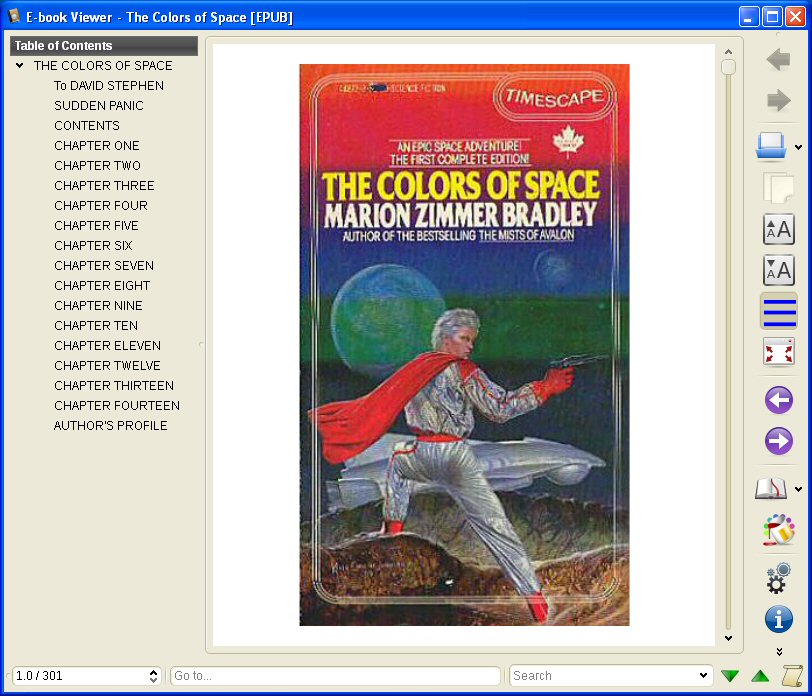Collapse THE COLORS OF SPACE tree node
Image resolution: width=812 pixels, height=696 pixels.
20,66
